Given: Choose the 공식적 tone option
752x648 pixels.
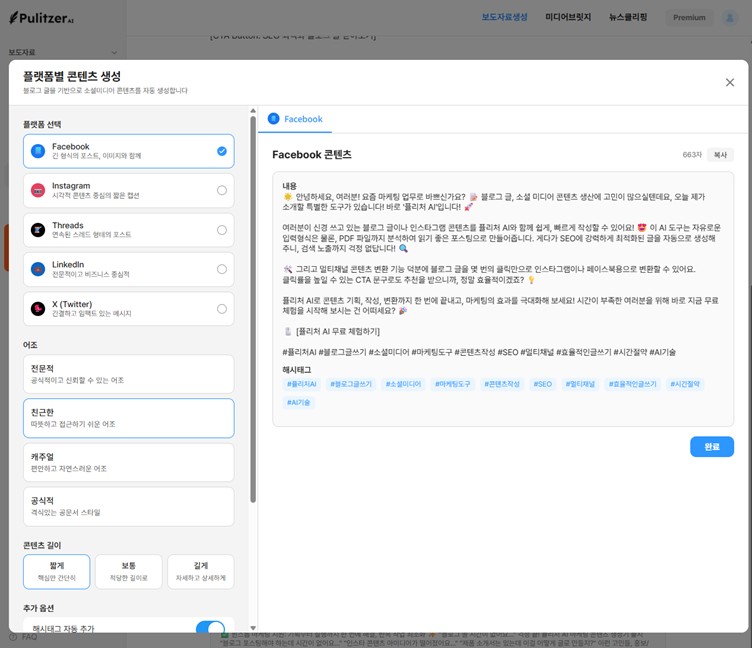Looking at the screenshot, I should click(129, 507).
